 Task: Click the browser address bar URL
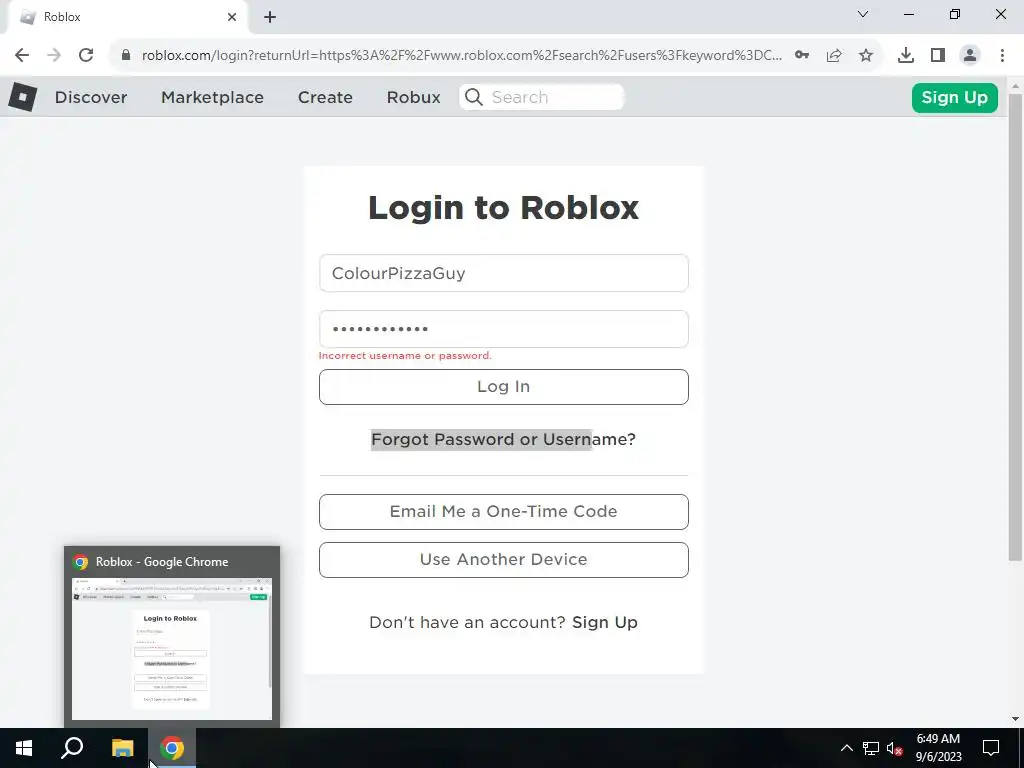[x=462, y=56]
